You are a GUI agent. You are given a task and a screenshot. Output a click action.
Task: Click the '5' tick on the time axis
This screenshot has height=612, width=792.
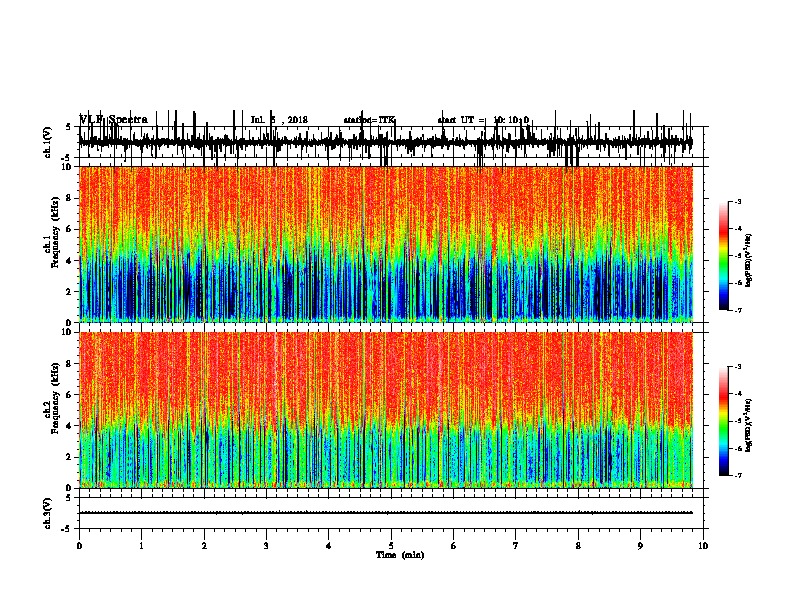[x=391, y=546]
